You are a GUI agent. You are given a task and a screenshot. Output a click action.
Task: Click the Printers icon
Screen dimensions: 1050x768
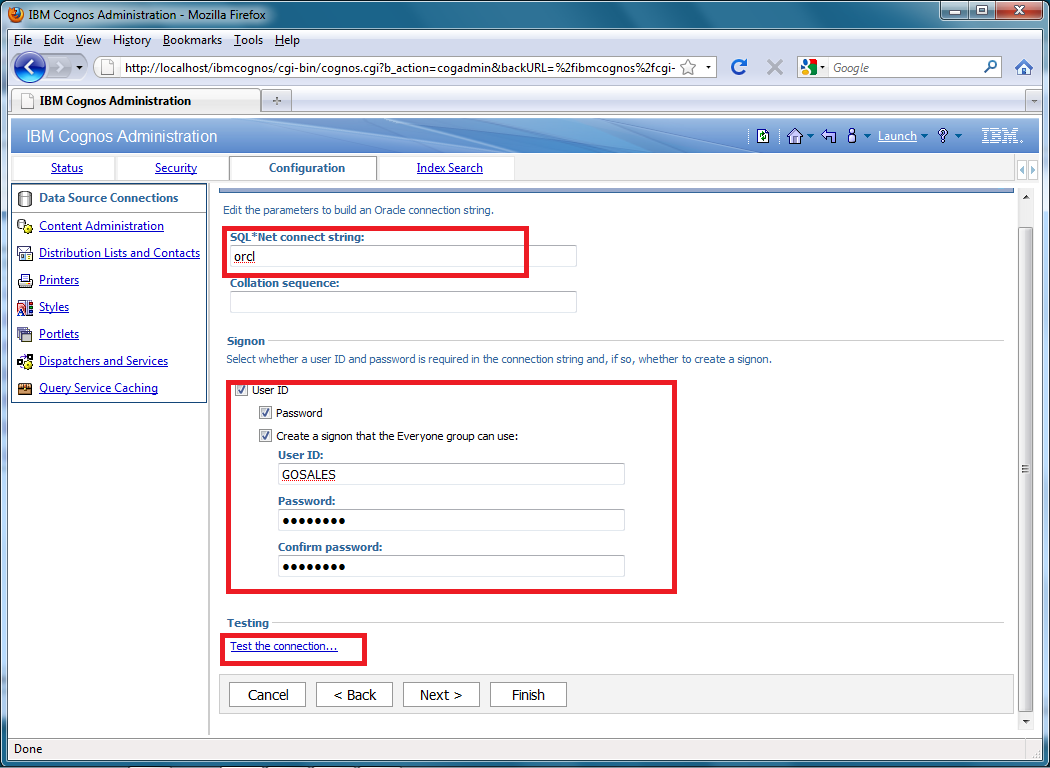[25, 280]
